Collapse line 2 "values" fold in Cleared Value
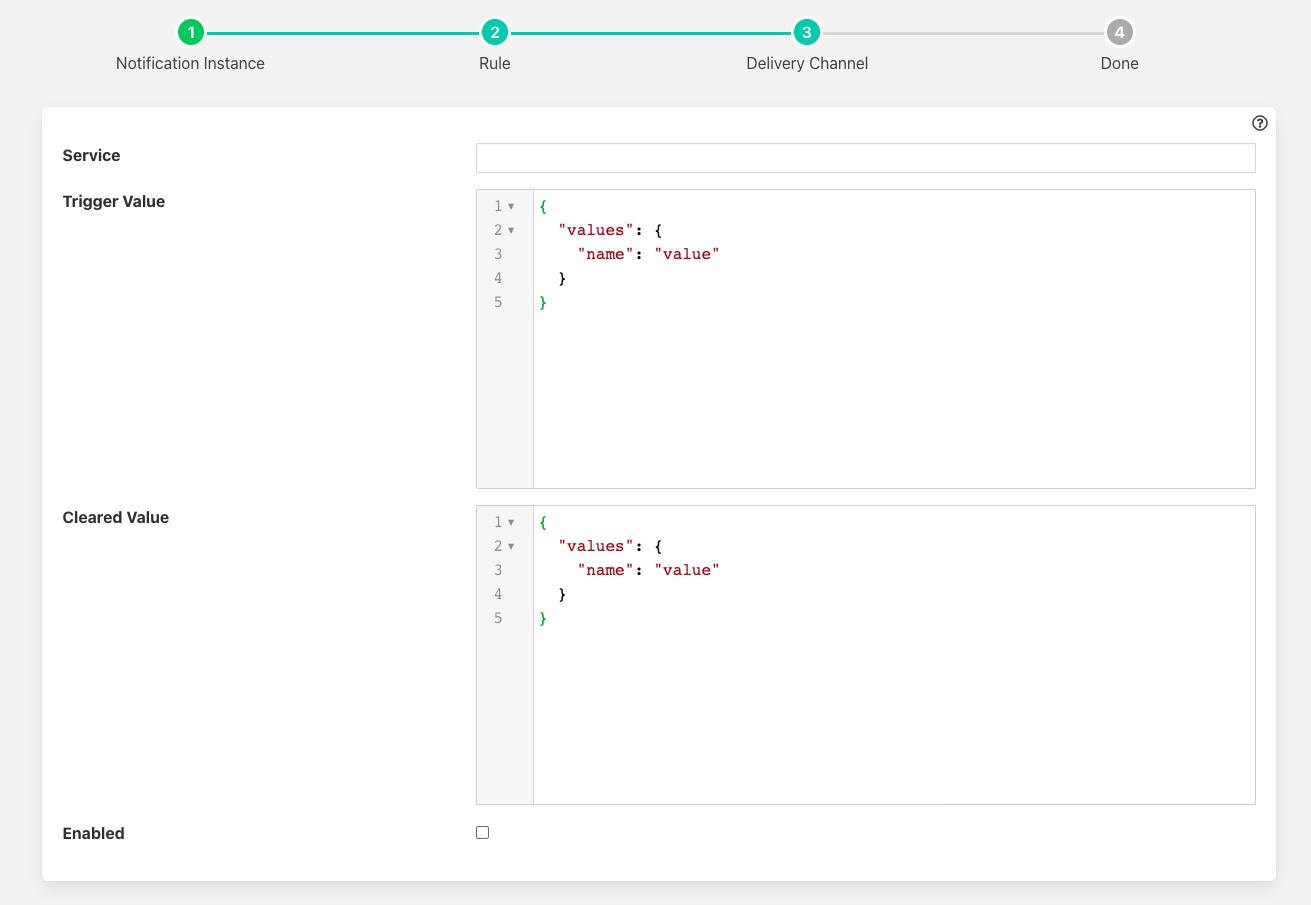 point(511,546)
